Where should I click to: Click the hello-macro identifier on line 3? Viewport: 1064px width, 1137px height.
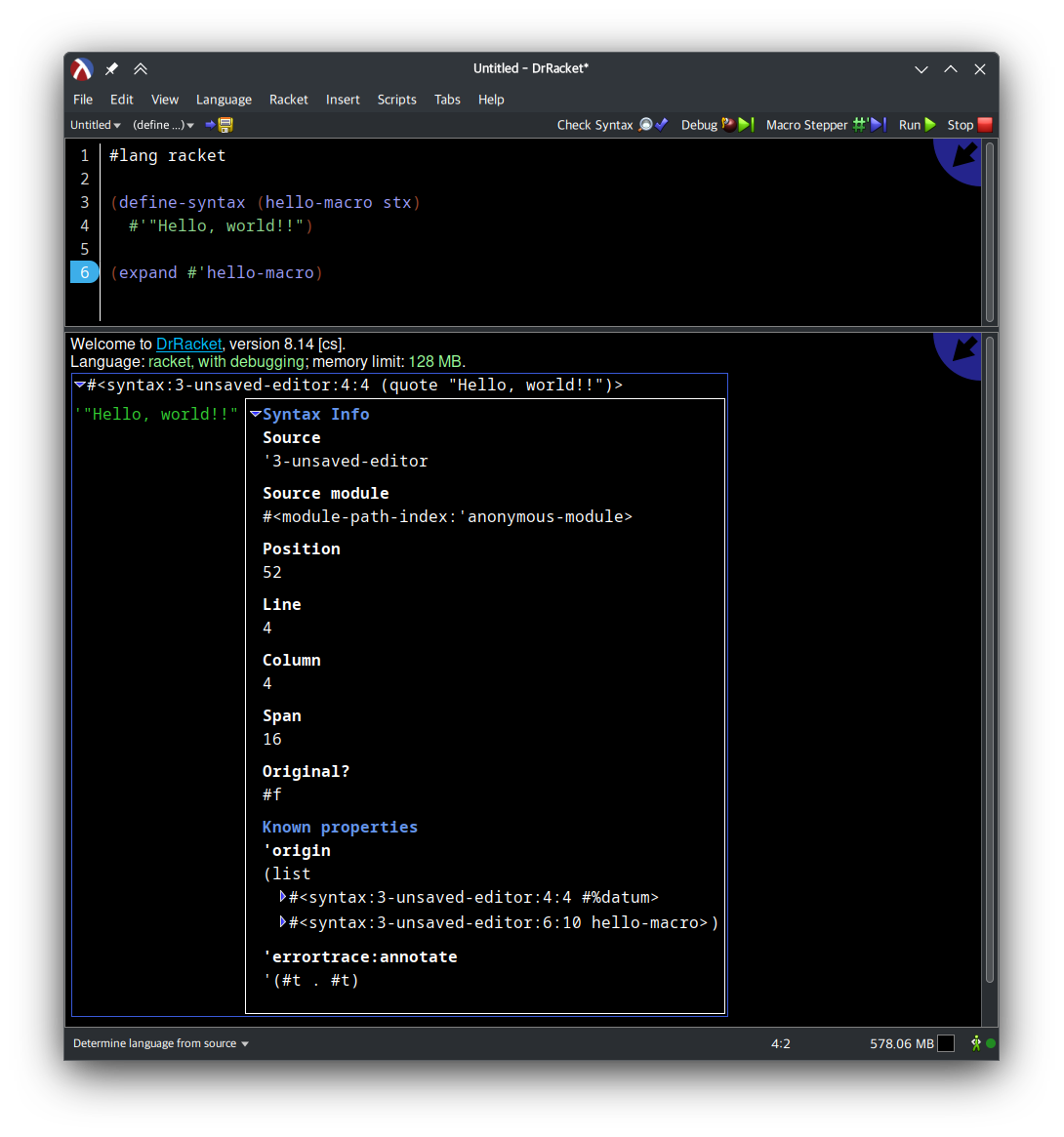318,202
